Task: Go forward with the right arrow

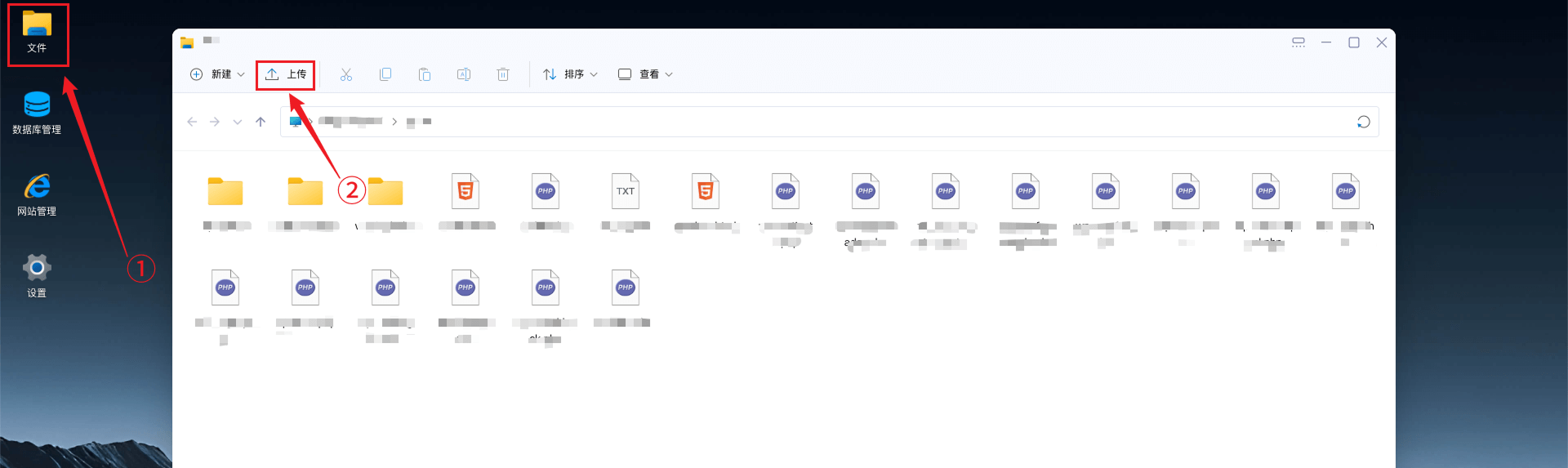Action: pos(215,122)
